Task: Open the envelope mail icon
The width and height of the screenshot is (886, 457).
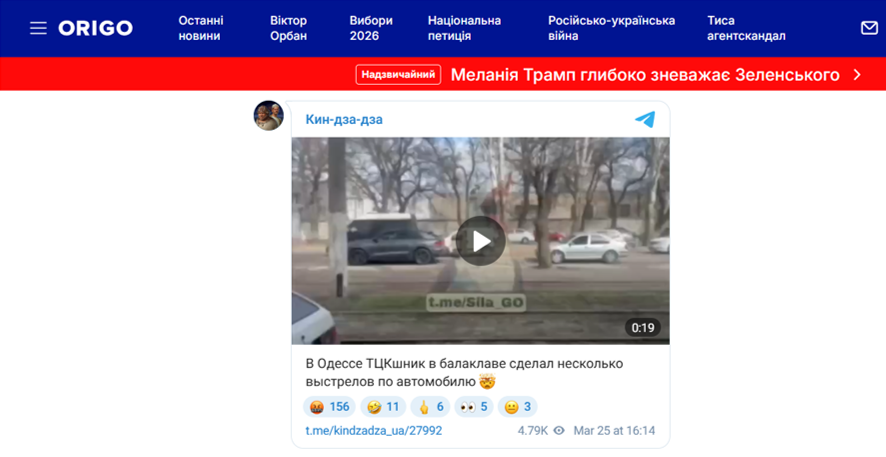Action: click(x=869, y=28)
